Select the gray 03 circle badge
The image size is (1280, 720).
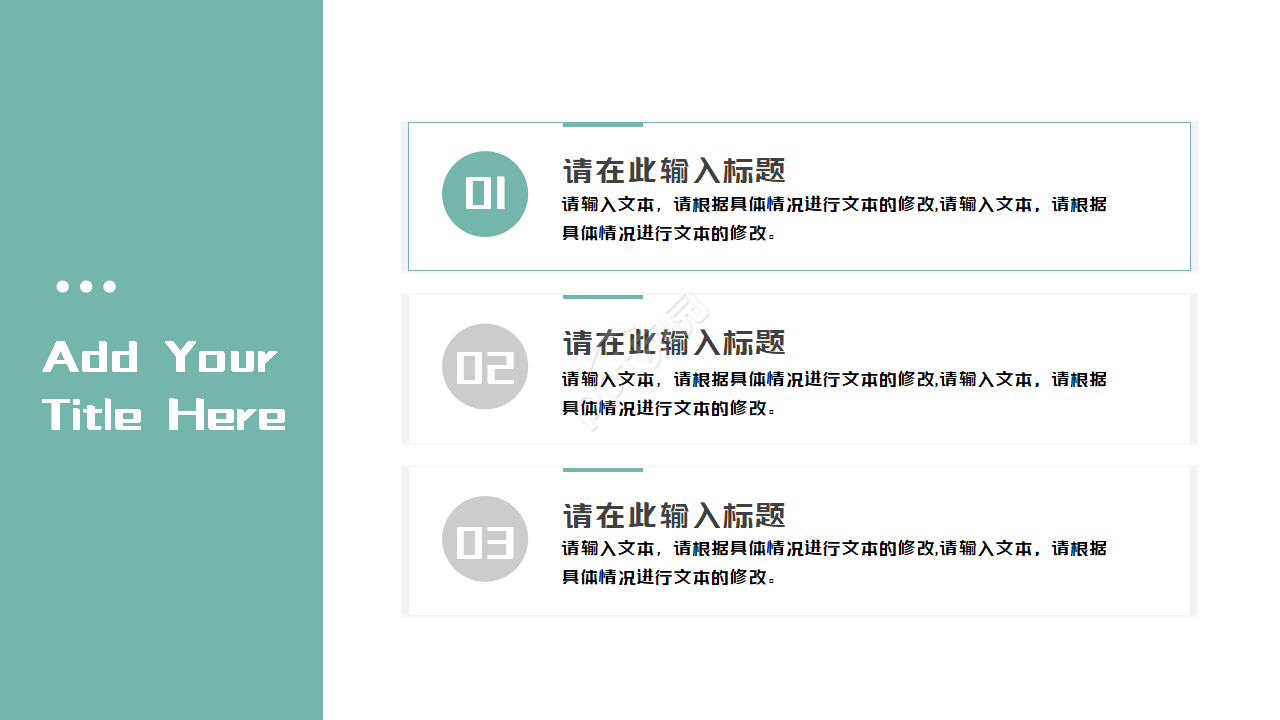(x=485, y=539)
